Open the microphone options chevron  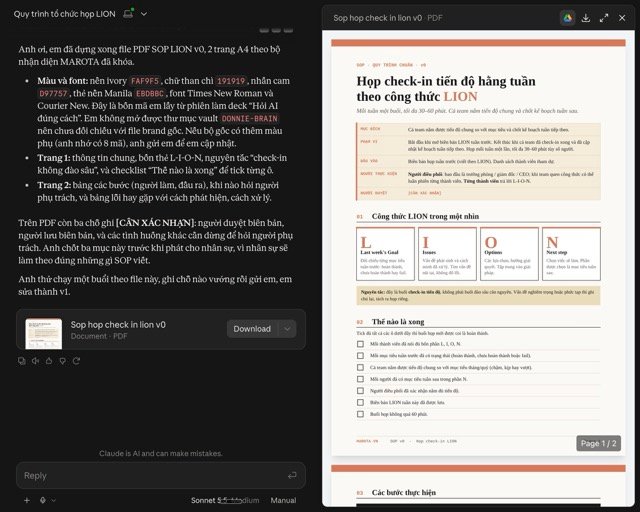53,500
